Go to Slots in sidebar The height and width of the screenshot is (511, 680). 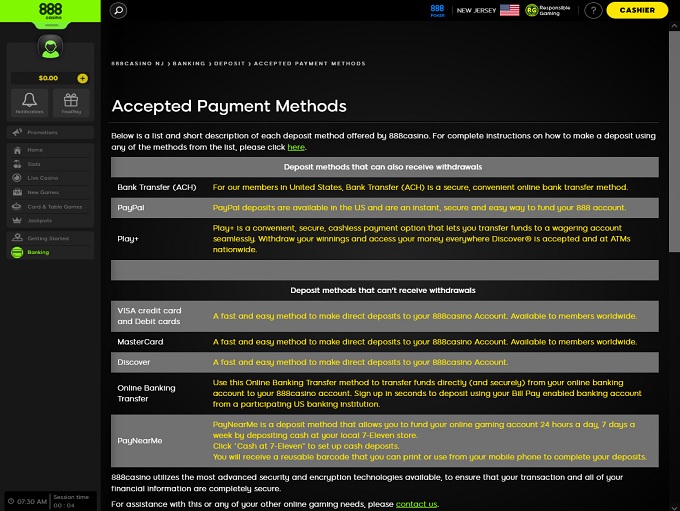[x=34, y=164]
